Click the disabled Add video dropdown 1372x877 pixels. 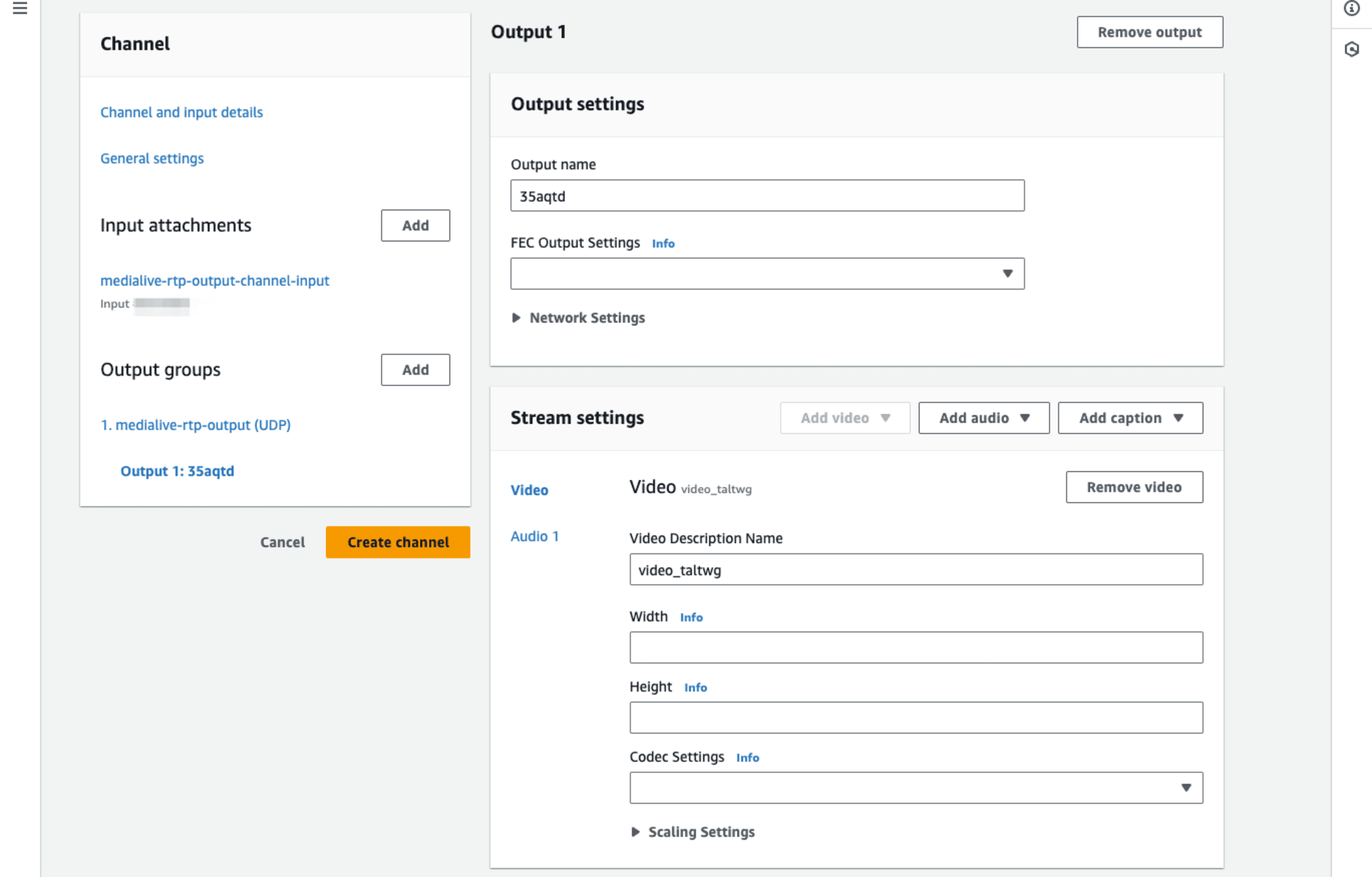click(844, 418)
